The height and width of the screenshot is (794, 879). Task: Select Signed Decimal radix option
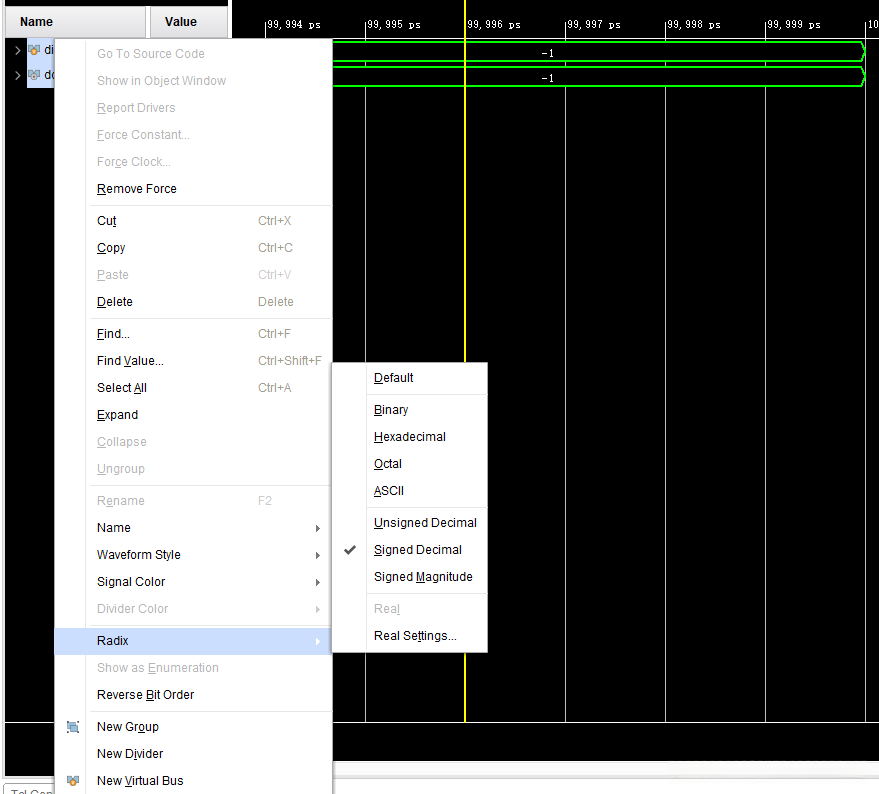410,550
